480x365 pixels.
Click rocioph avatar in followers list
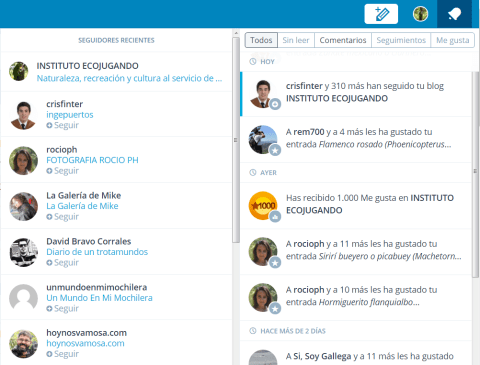pos(23,161)
